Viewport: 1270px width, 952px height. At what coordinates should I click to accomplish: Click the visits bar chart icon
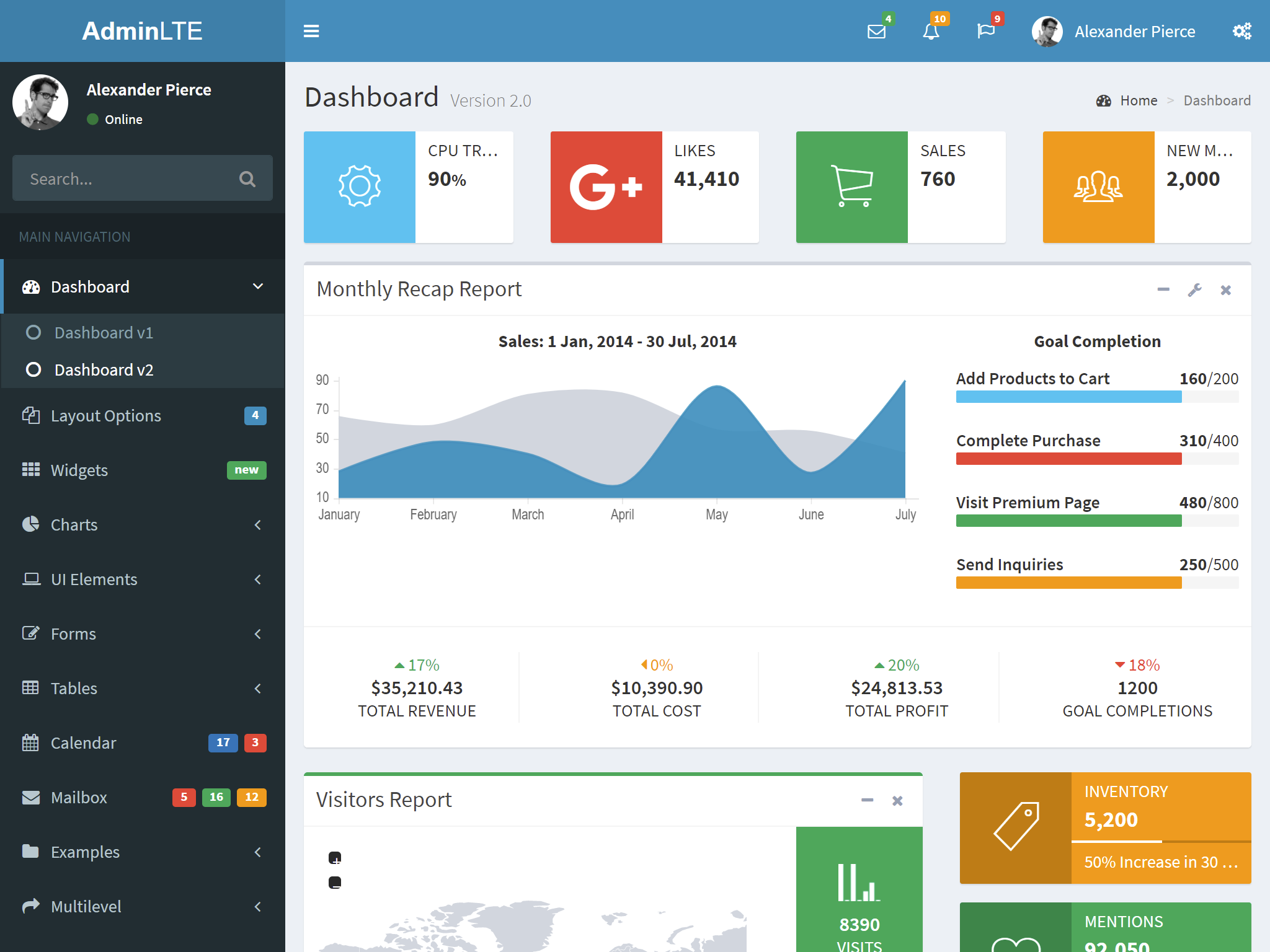859,882
